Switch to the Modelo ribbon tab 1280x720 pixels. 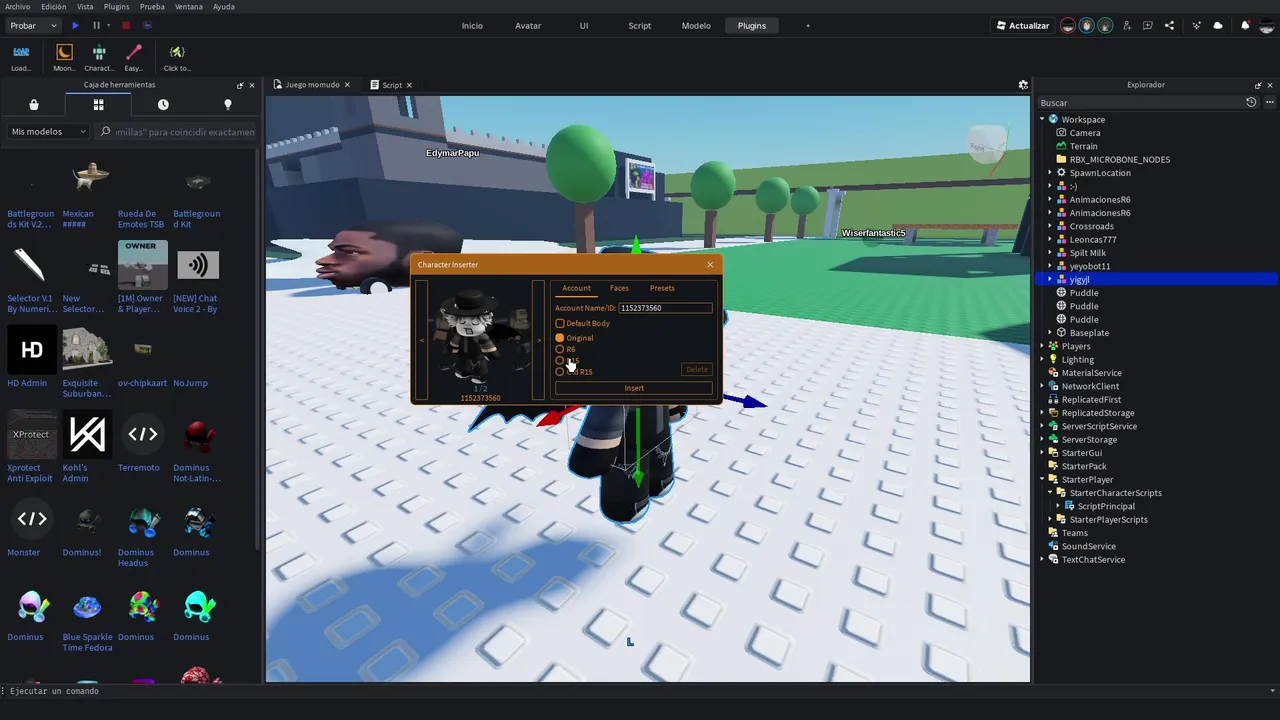click(696, 25)
